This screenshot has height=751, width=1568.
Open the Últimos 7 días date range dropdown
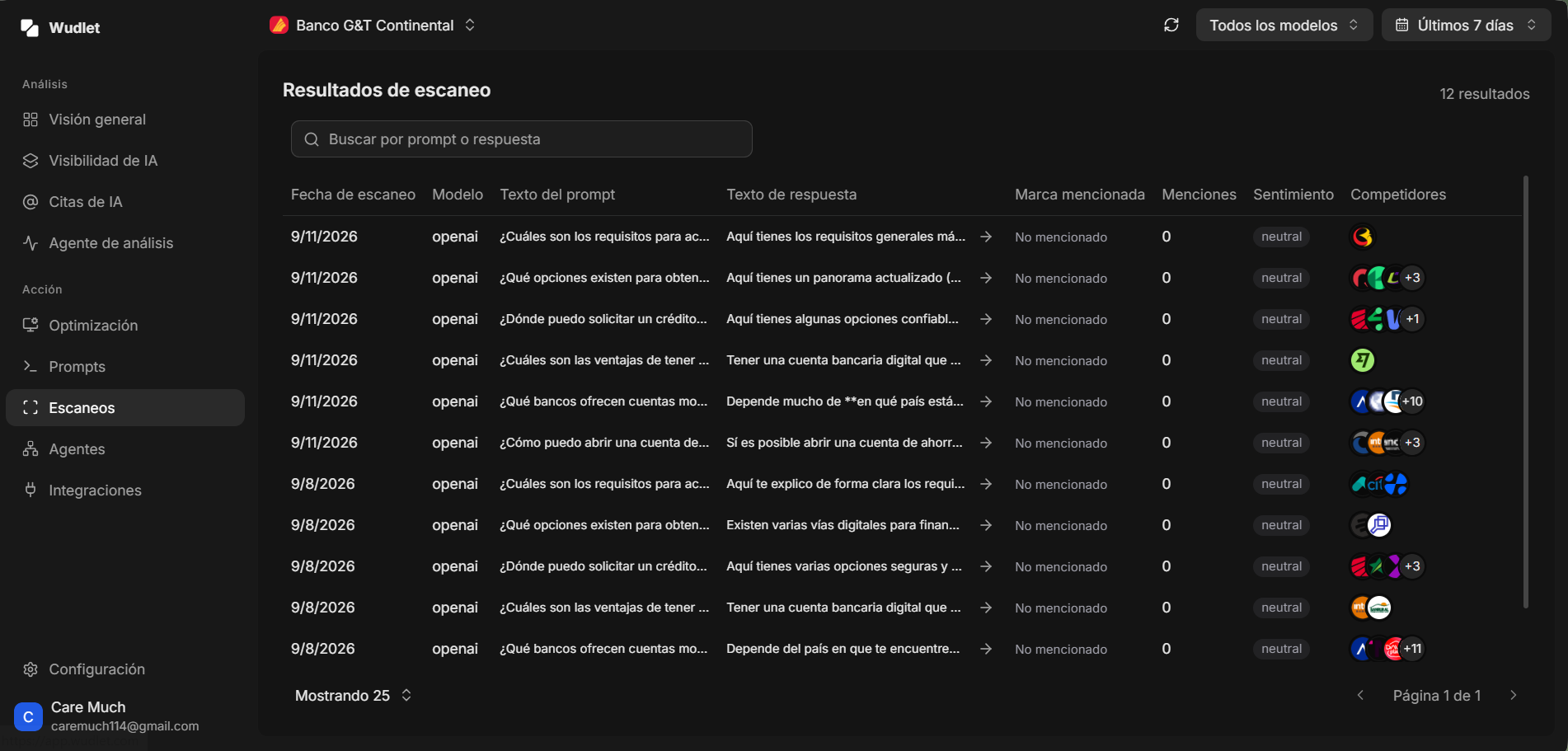[1466, 25]
